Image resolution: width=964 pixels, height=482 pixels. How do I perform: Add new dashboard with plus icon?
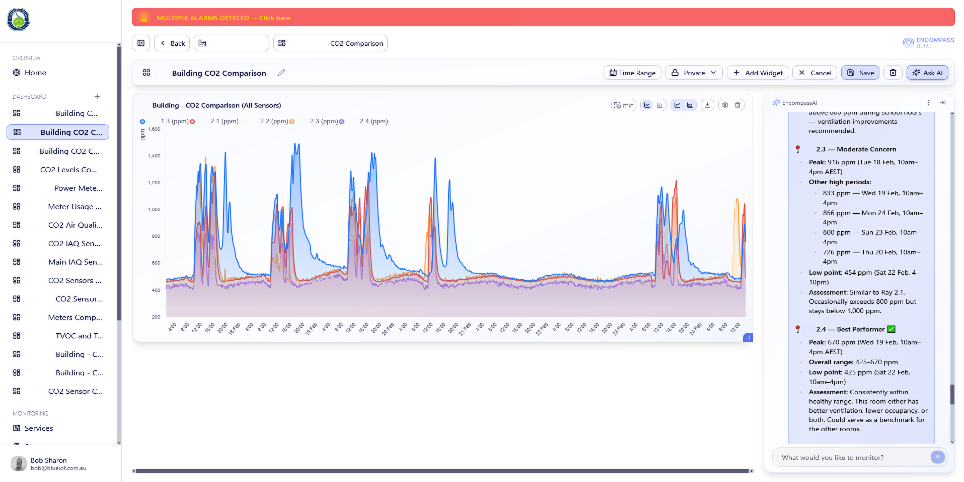coord(97,97)
